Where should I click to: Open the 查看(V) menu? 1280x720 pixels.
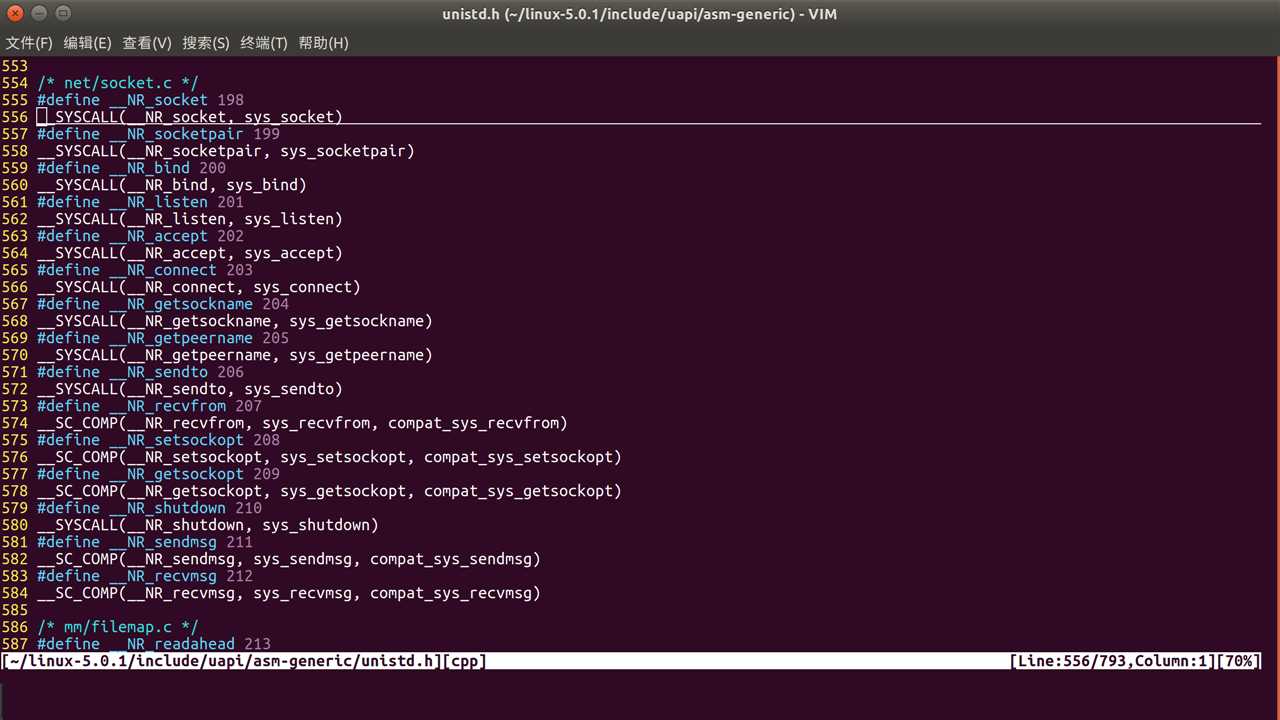click(147, 43)
